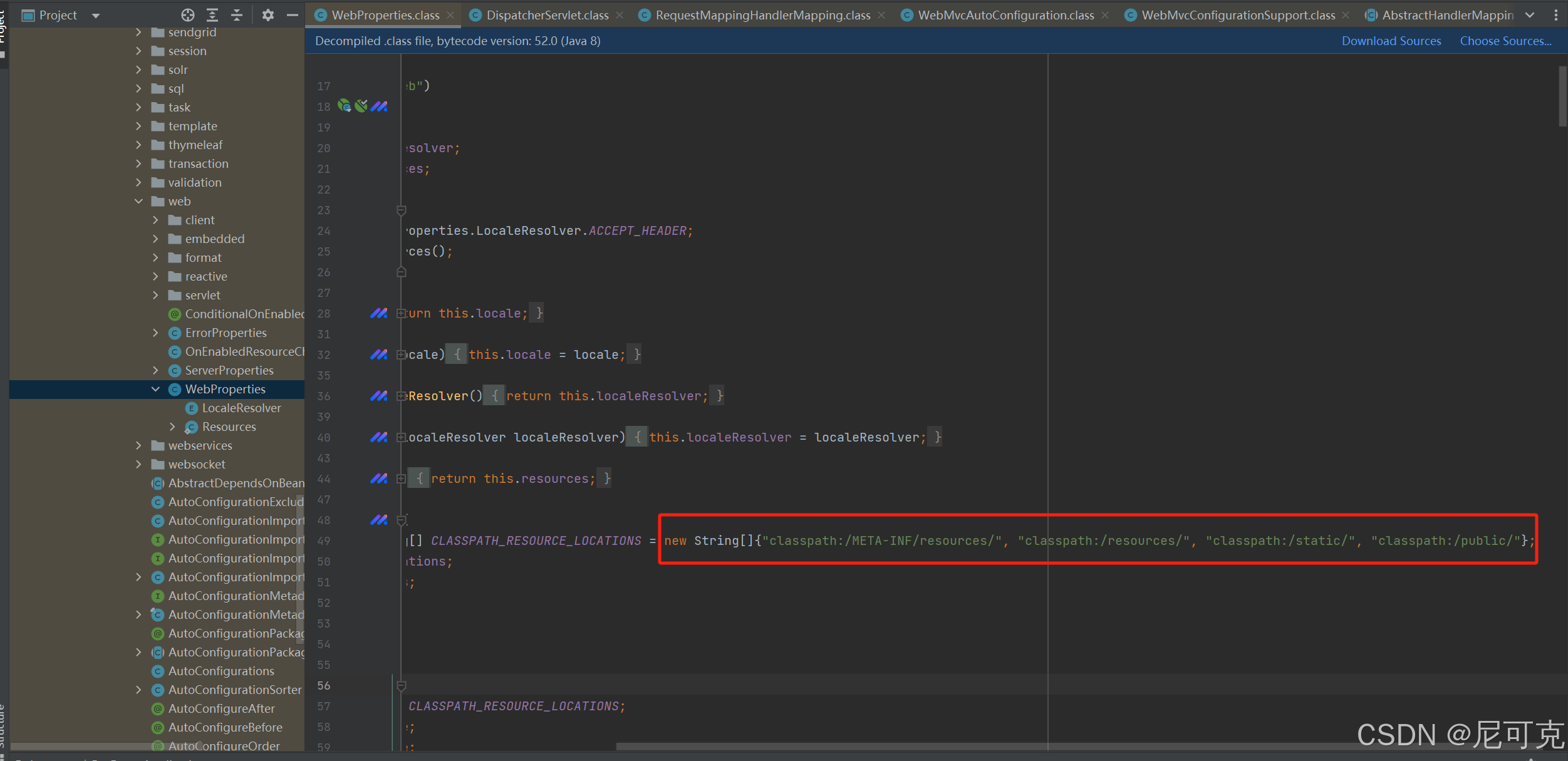Switch to the DispatcherServlet.class tab
1568x761 pixels.
tap(547, 15)
